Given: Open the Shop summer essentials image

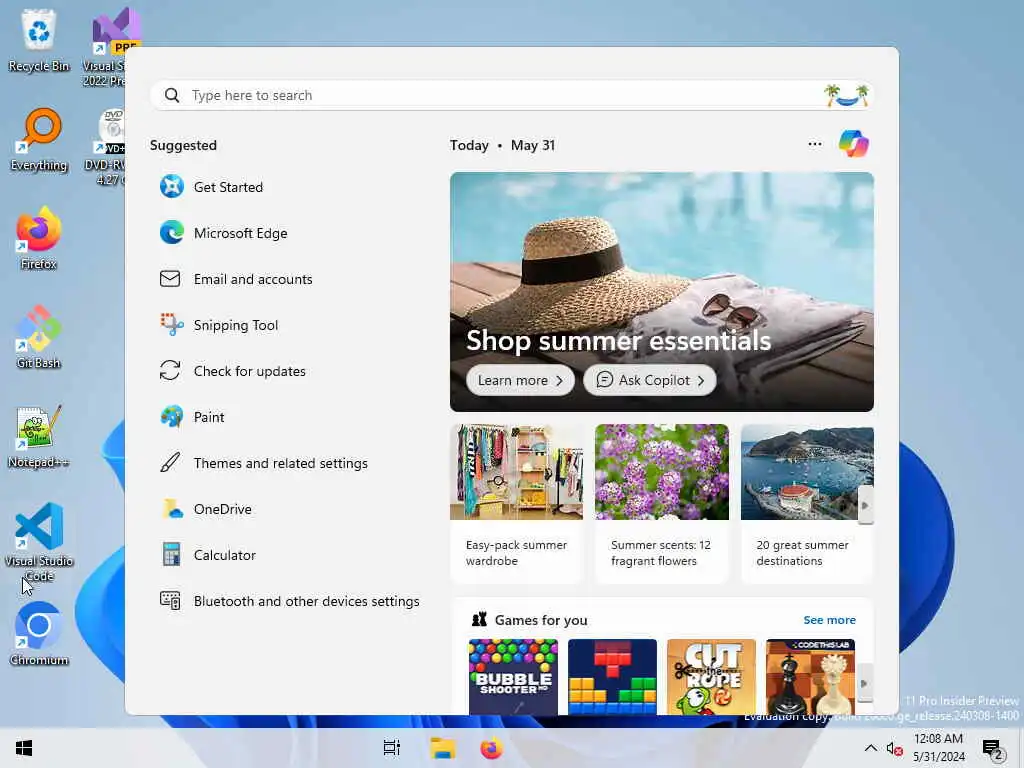Looking at the screenshot, I should tap(662, 291).
